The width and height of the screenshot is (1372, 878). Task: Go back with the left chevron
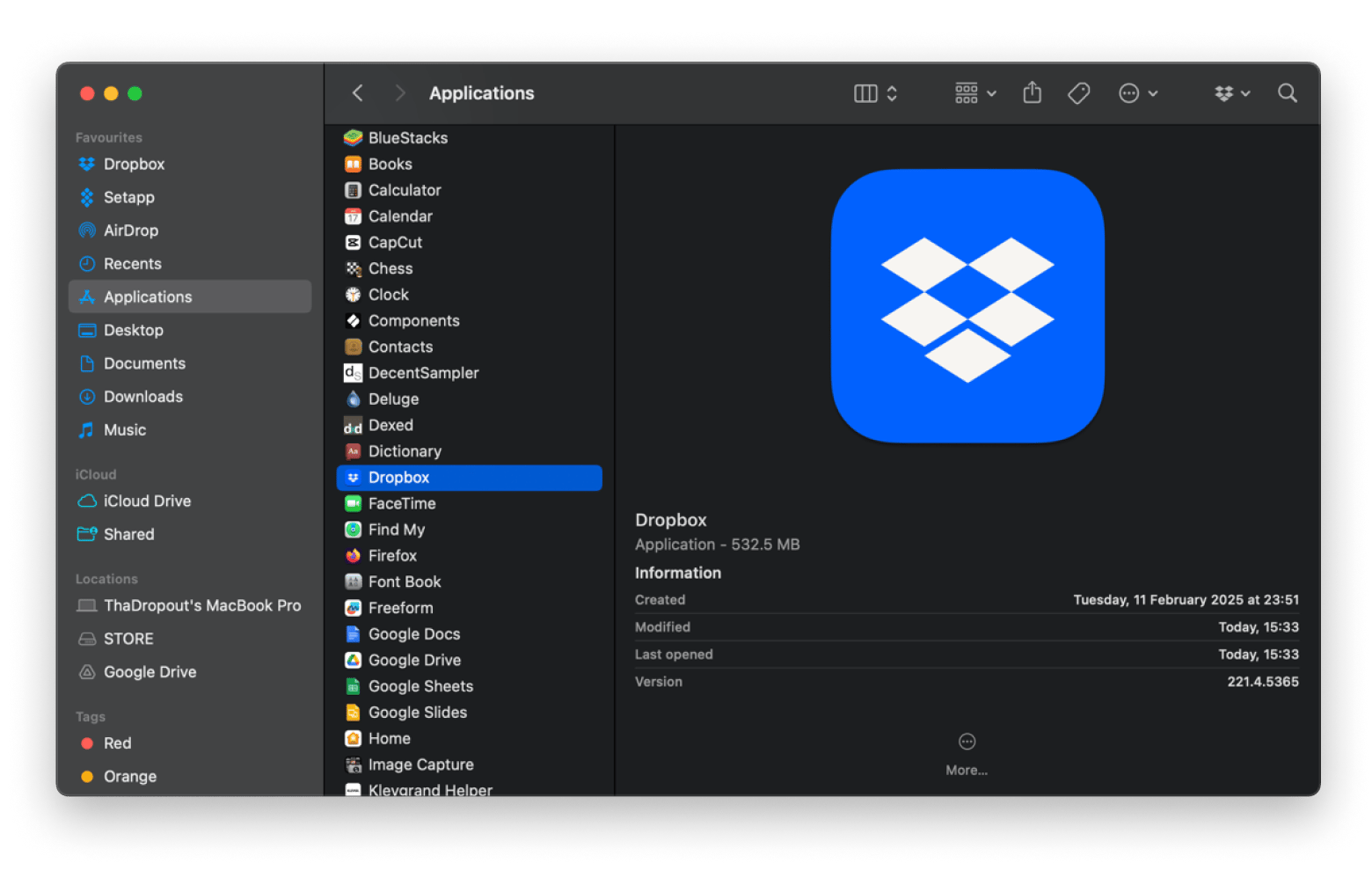click(358, 93)
